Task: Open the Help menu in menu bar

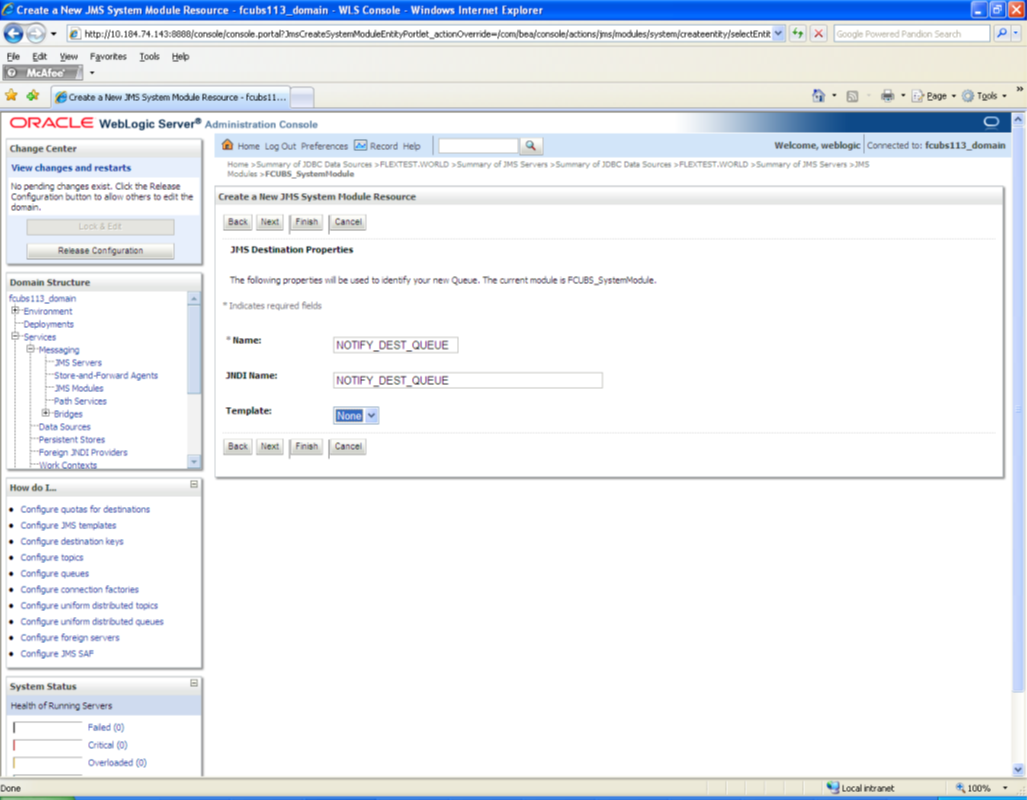Action: [x=180, y=56]
